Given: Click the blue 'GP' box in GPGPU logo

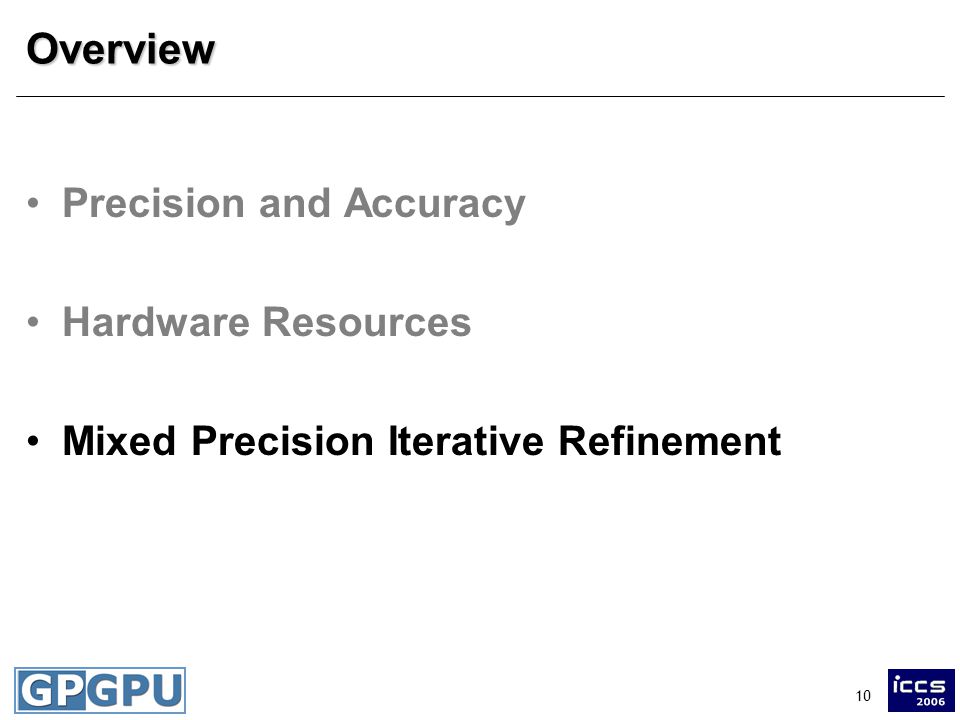Looking at the screenshot, I should coord(52,690).
